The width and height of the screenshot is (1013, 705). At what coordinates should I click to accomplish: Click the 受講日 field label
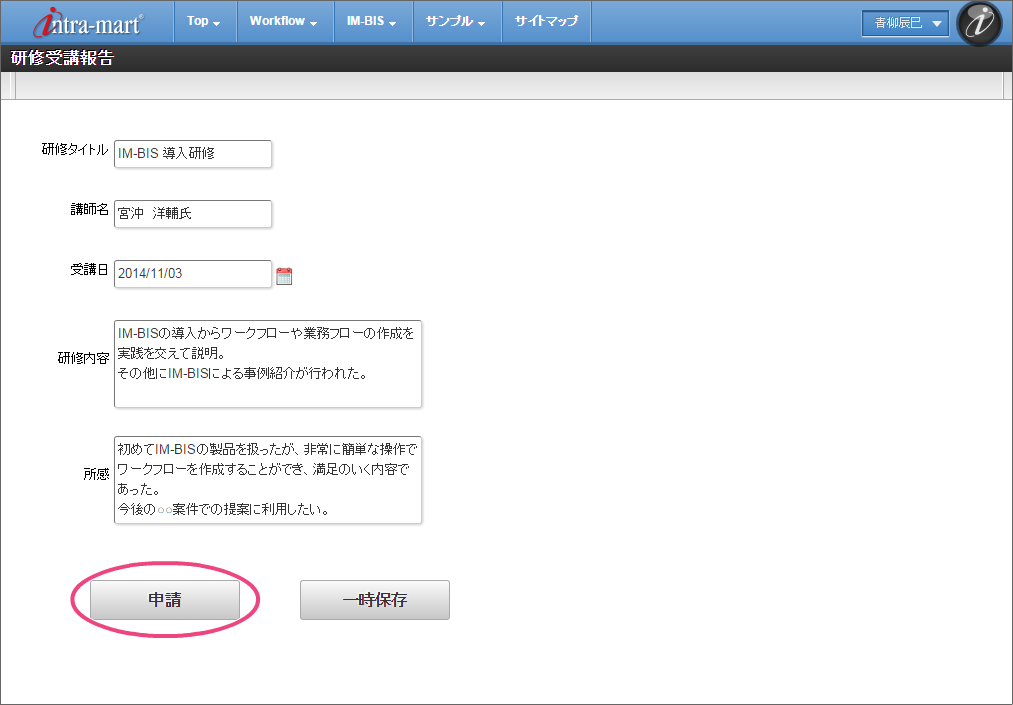pyautogui.click(x=89, y=270)
